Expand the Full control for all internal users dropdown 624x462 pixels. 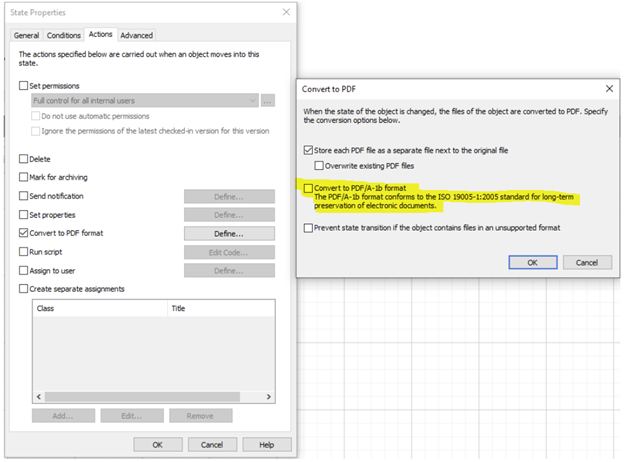click(145, 101)
